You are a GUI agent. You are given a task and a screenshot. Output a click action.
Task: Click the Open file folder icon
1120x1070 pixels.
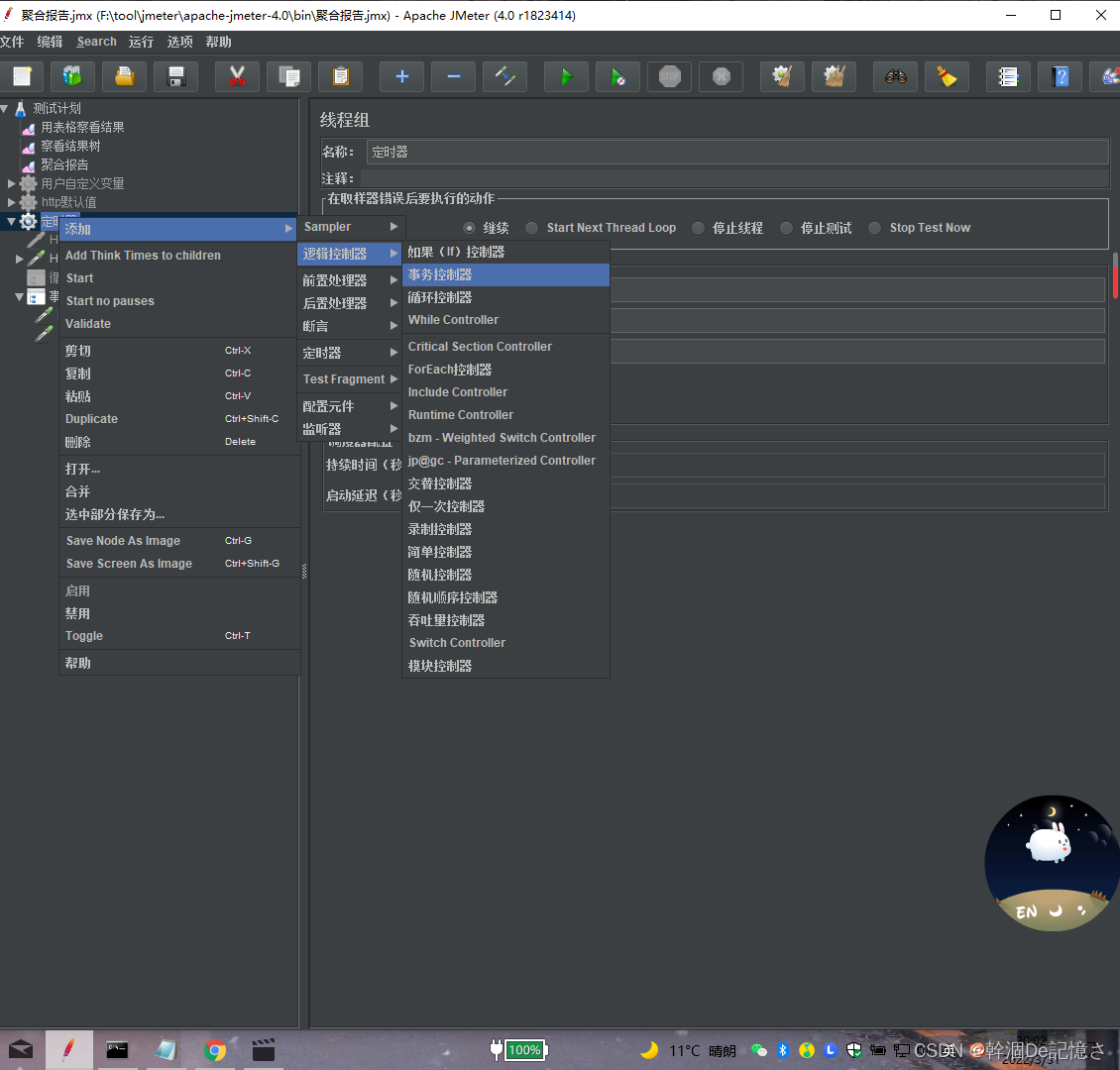pos(124,76)
